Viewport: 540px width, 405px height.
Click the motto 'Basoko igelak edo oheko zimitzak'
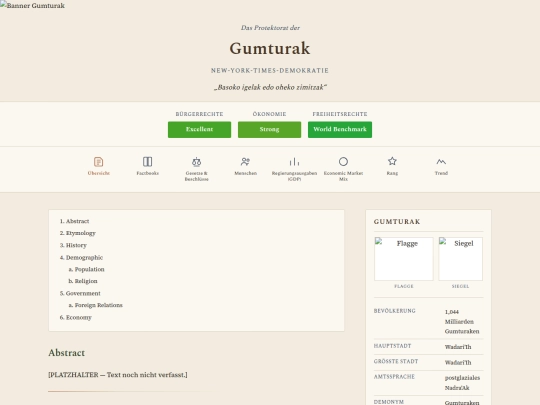[x=270, y=87]
